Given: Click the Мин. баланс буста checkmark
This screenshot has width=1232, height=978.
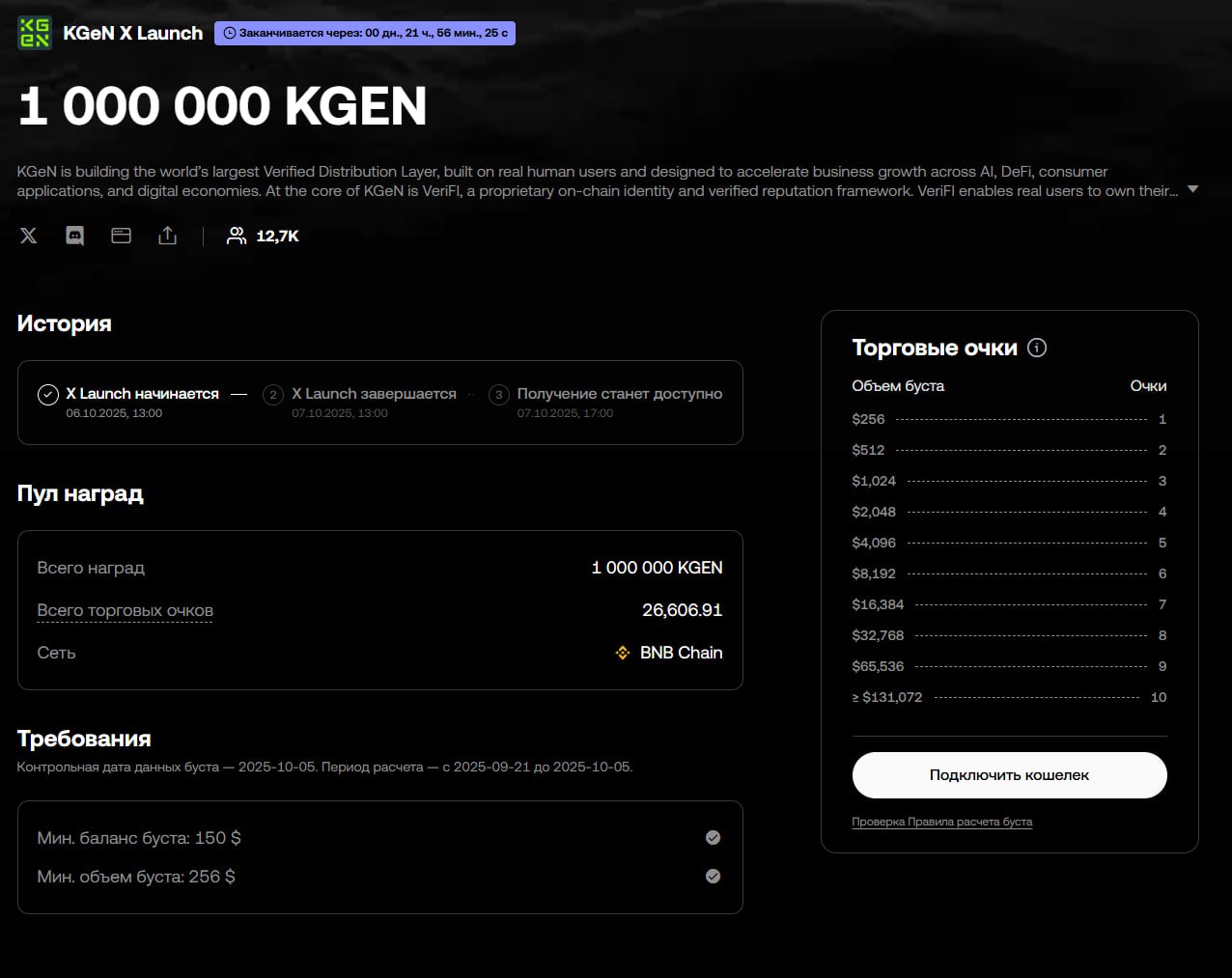Looking at the screenshot, I should pos(713,838).
